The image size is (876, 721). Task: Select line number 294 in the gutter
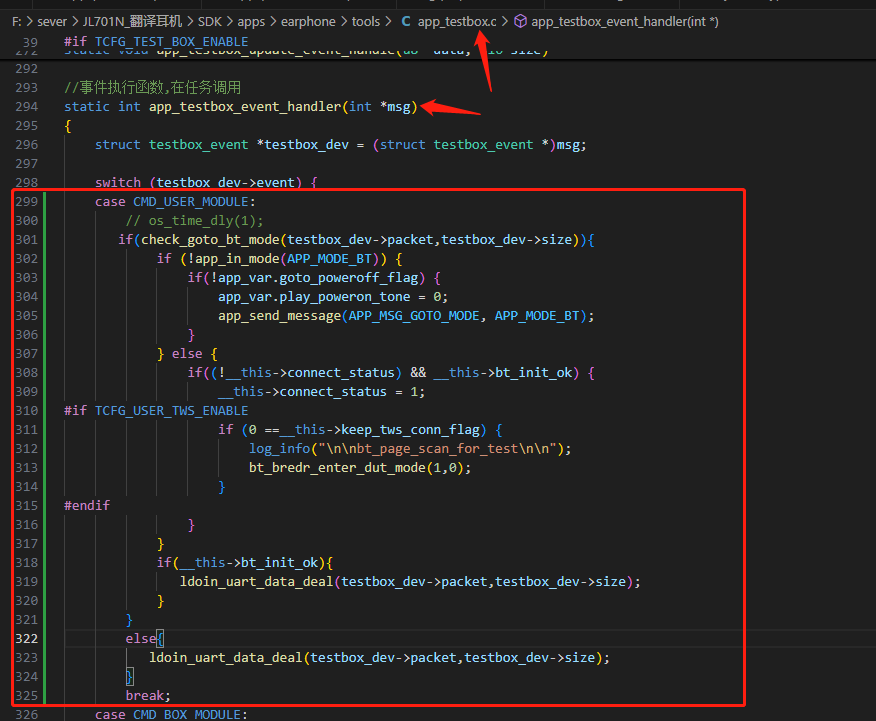(27, 107)
